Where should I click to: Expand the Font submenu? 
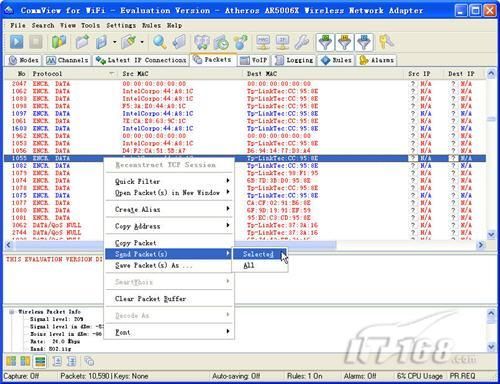(169, 332)
